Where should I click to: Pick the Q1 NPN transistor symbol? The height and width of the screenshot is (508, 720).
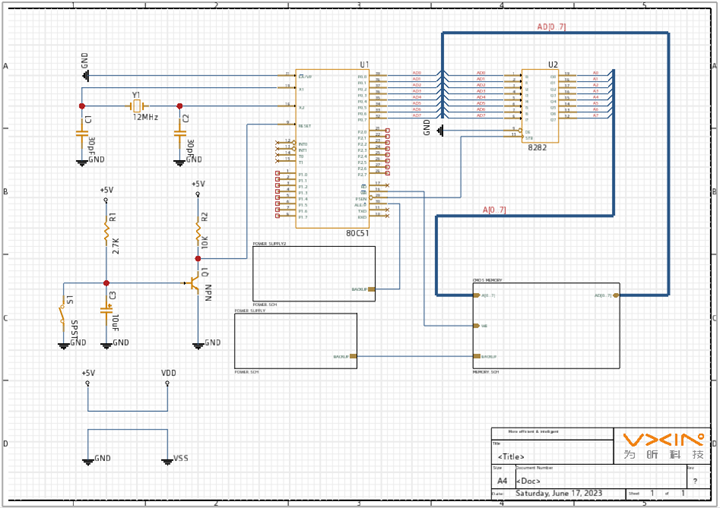195,283
